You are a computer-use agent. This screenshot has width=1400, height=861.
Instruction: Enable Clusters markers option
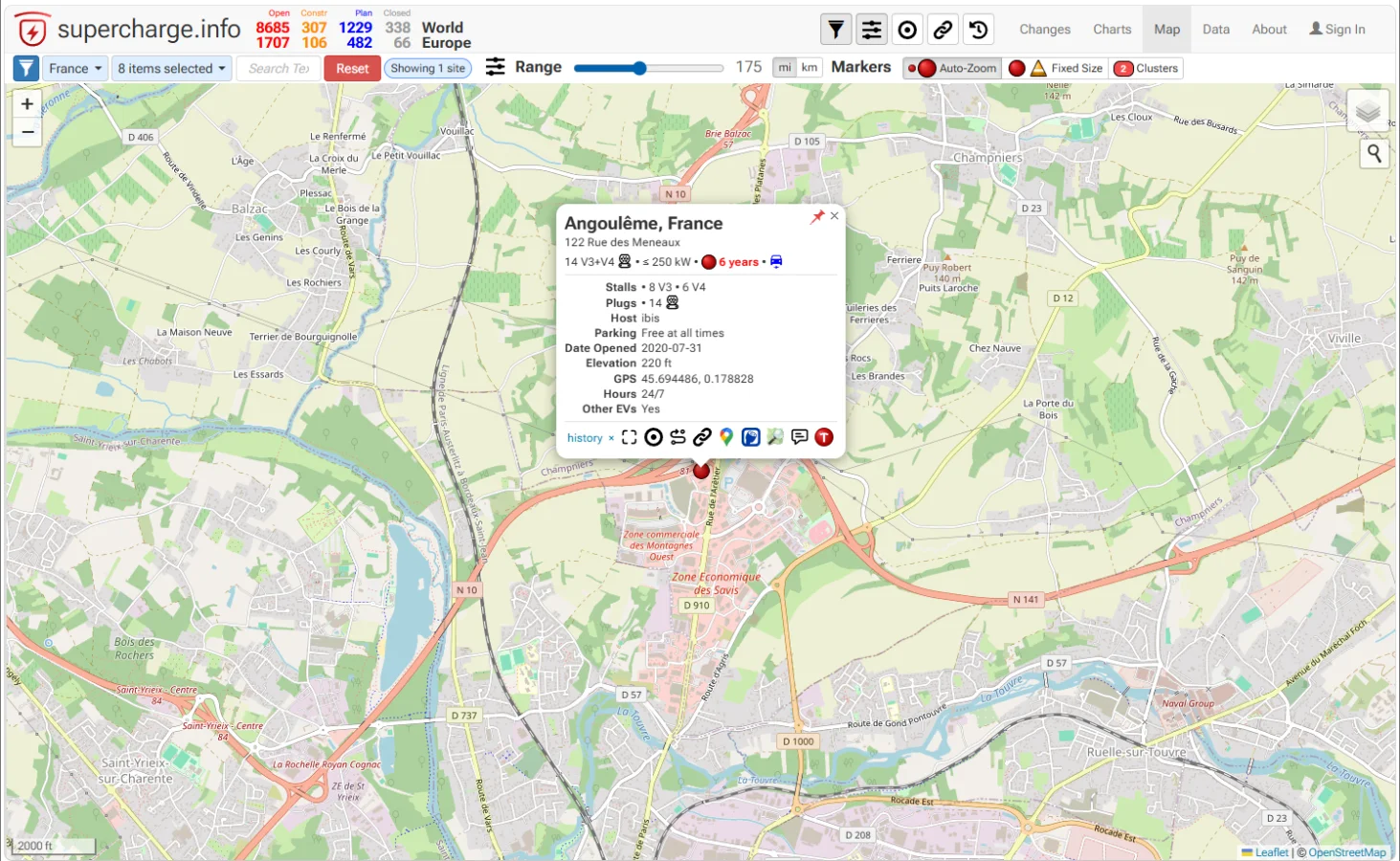(1146, 68)
